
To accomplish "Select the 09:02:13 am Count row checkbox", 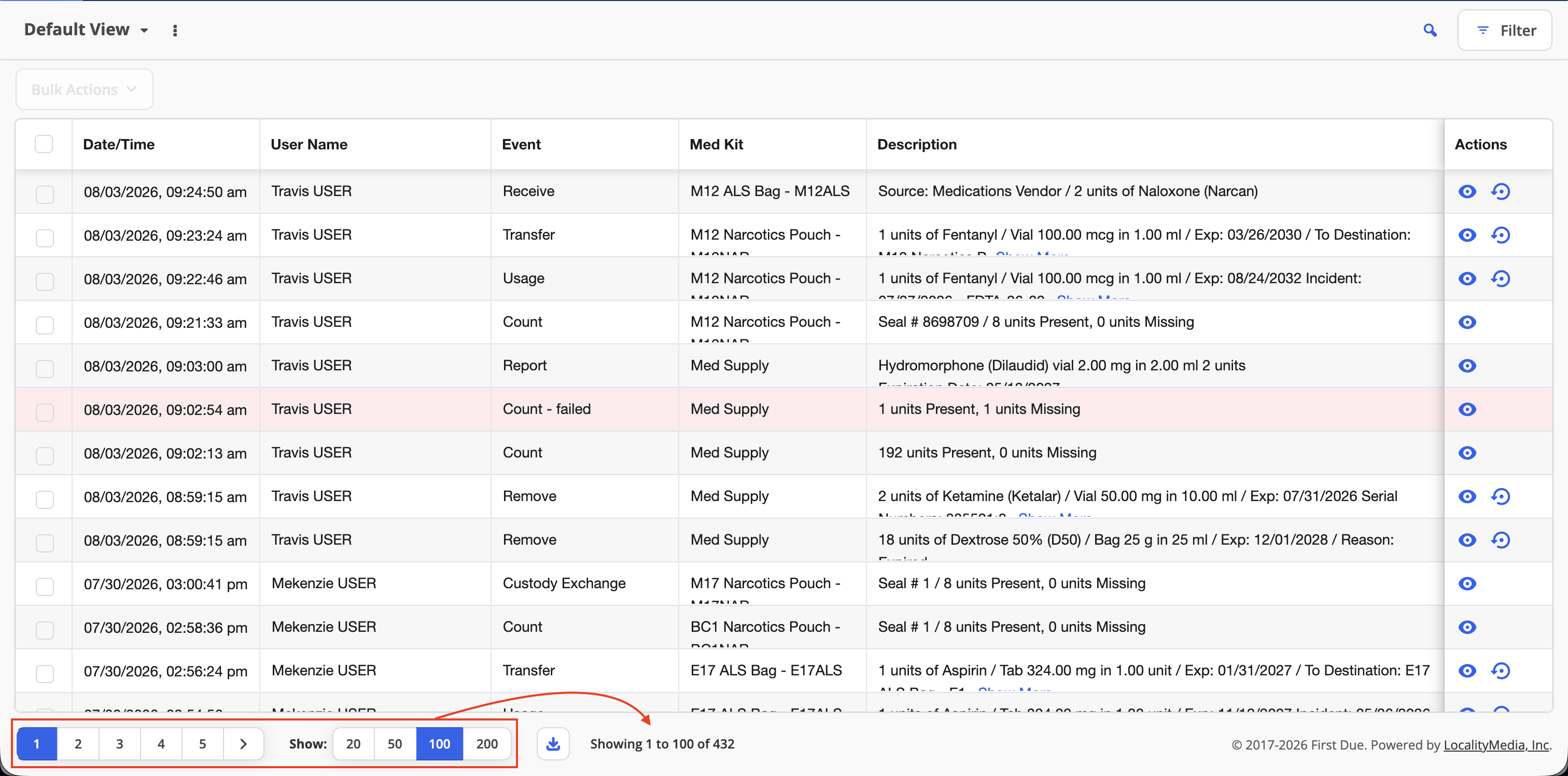I will 45,455.
